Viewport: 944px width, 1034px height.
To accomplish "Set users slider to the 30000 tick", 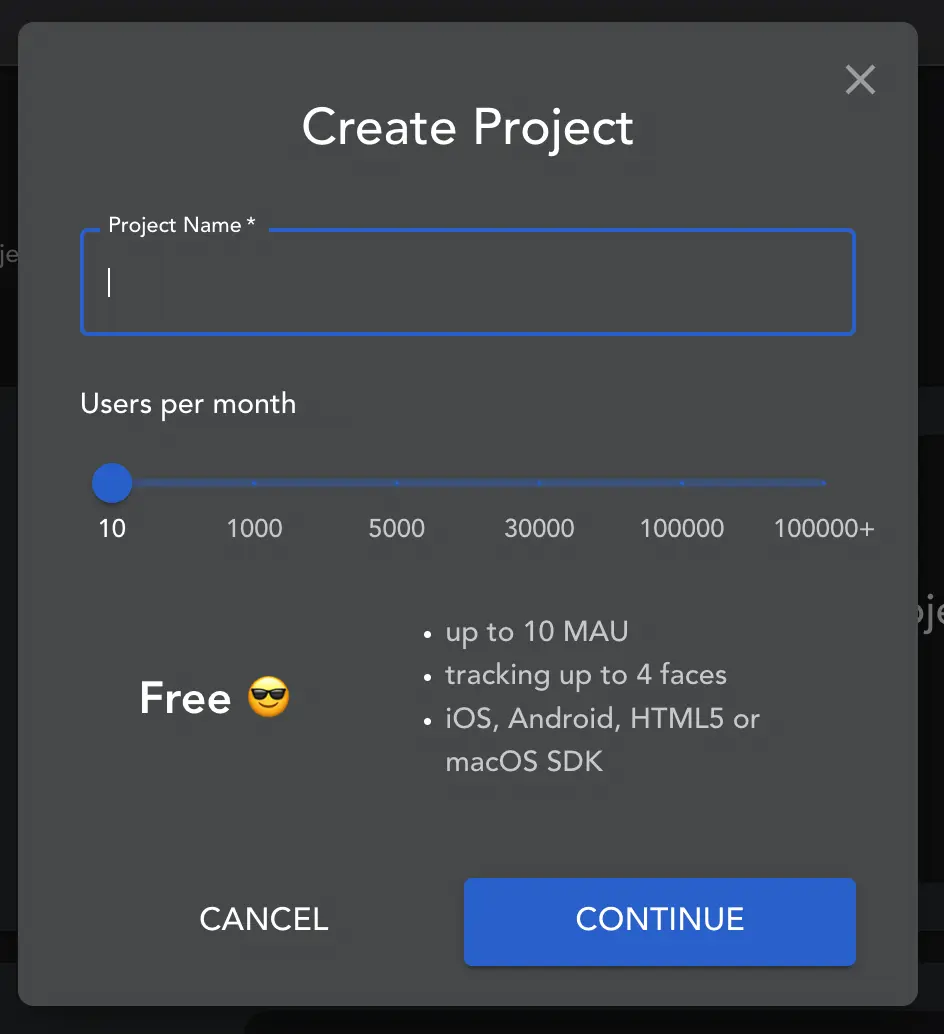I will point(539,483).
